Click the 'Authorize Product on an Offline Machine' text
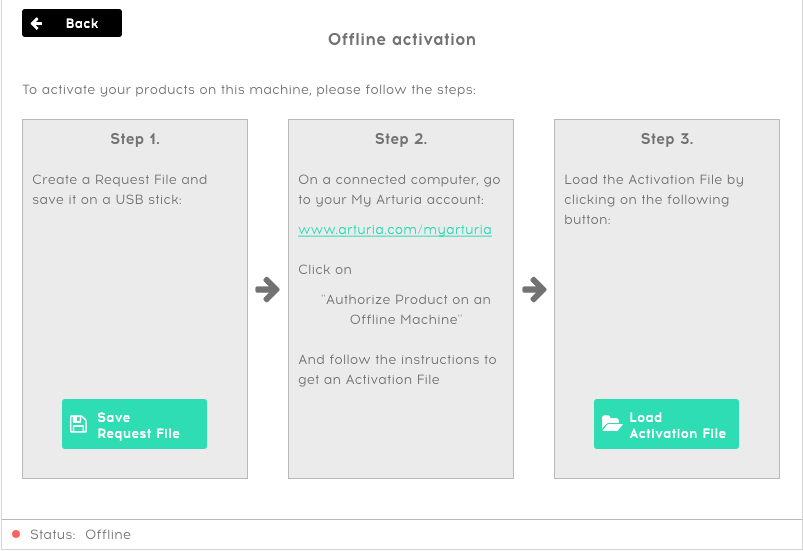803x551 pixels. (x=406, y=309)
